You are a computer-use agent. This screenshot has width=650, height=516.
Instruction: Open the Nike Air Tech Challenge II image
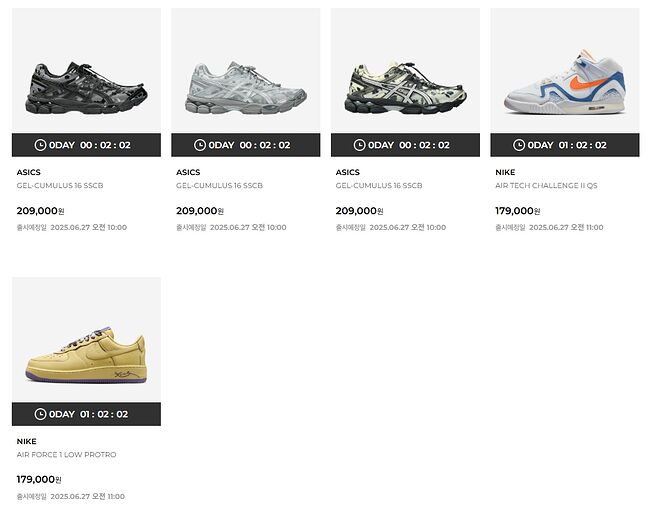(565, 70)
